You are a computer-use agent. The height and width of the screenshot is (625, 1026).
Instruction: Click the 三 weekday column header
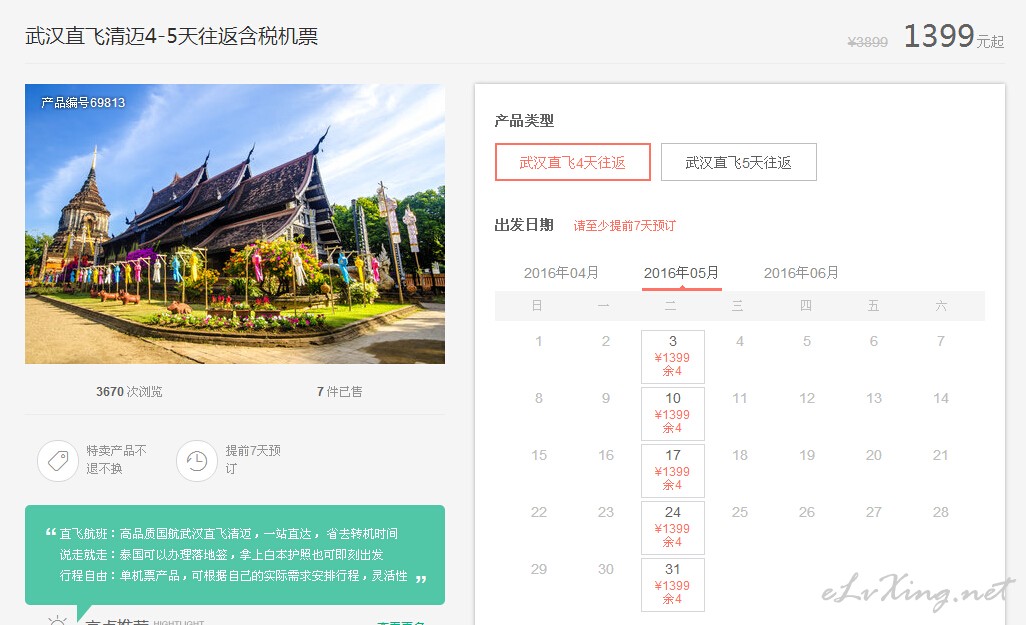737,306
